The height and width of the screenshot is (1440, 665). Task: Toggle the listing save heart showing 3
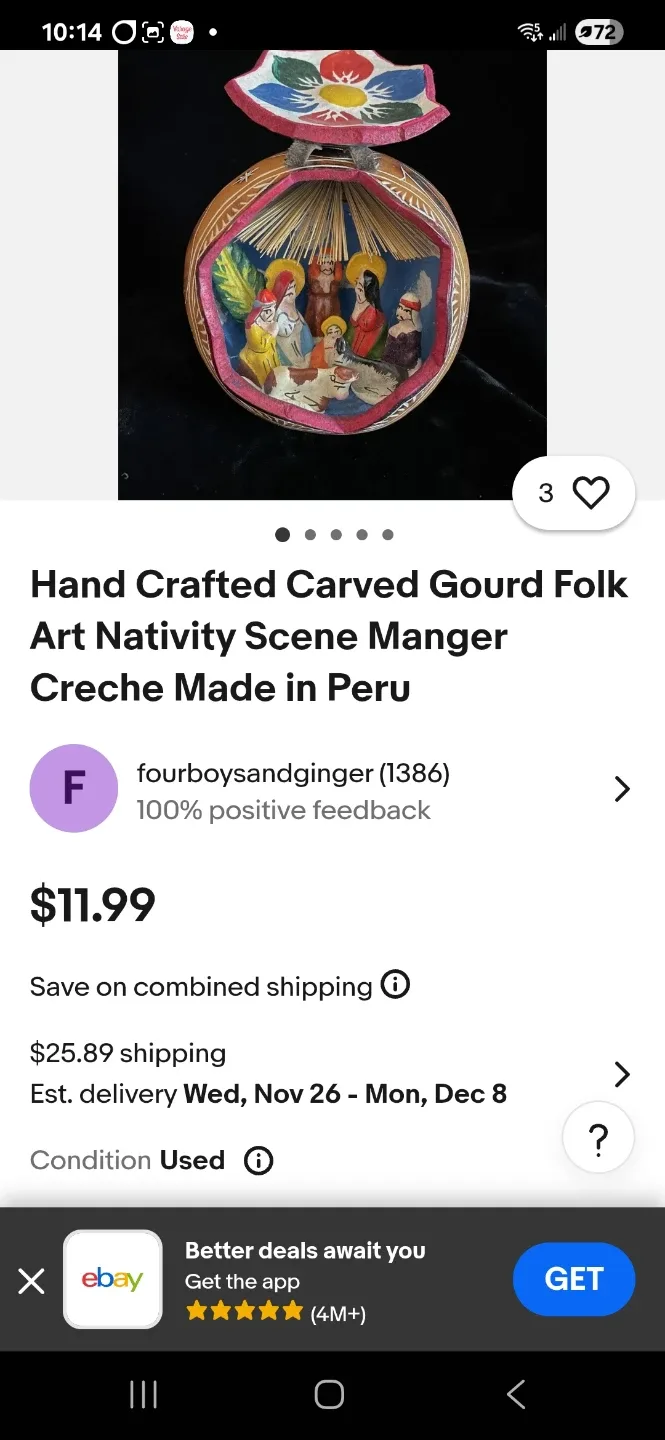coord(573,492)
